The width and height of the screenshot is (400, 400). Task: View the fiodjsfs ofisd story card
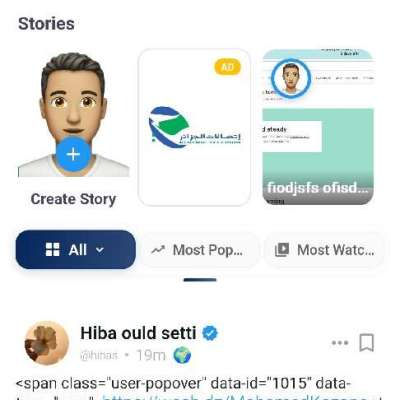(318, 127)
